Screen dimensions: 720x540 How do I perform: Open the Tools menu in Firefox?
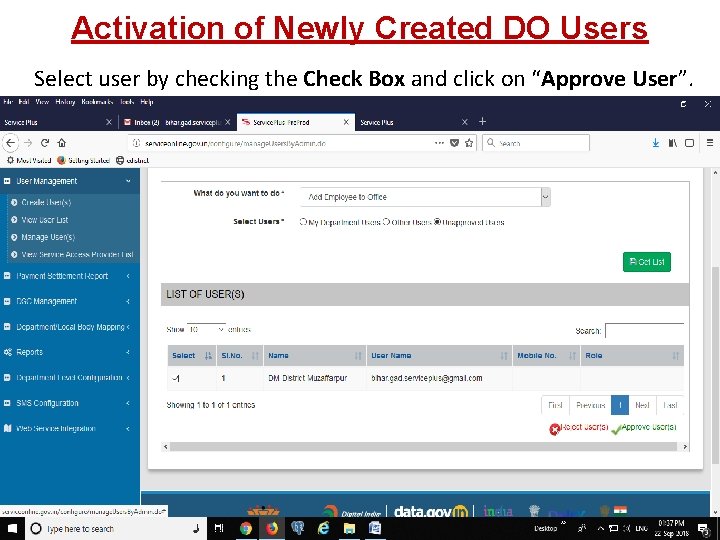pyautogui.click(x=127, y=102)
